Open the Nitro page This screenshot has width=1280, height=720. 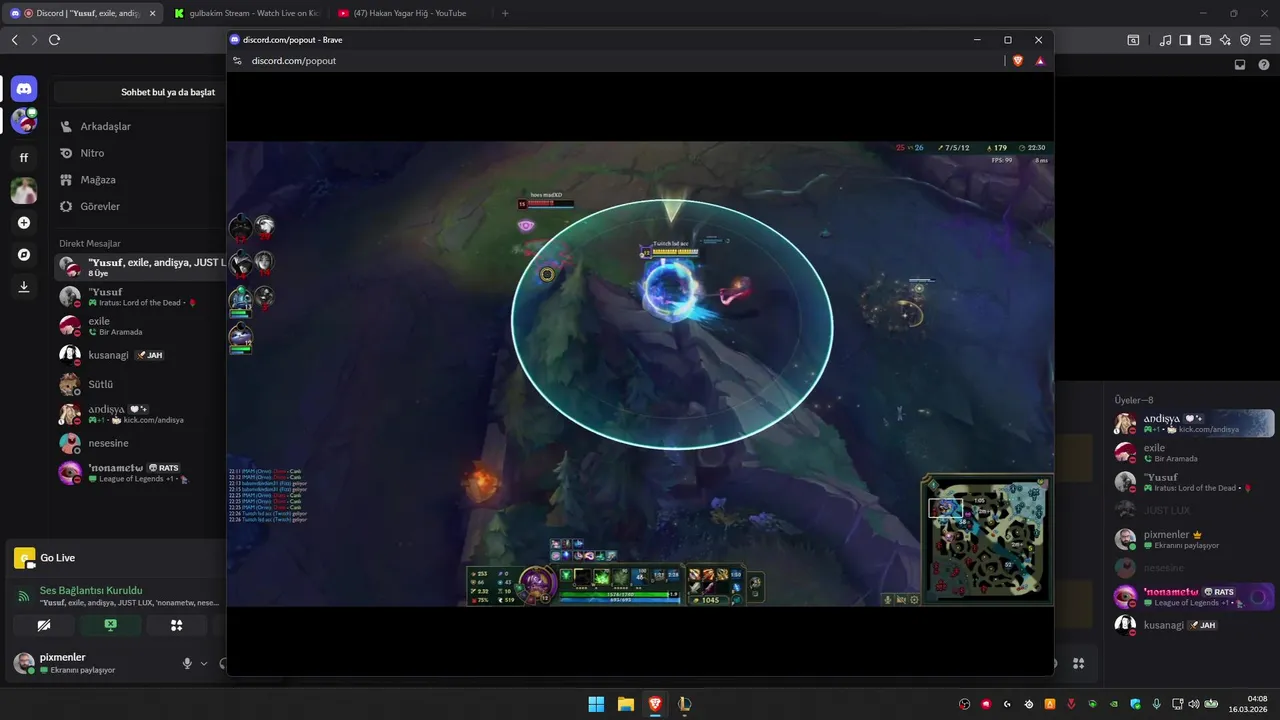(x=140, y=153)
